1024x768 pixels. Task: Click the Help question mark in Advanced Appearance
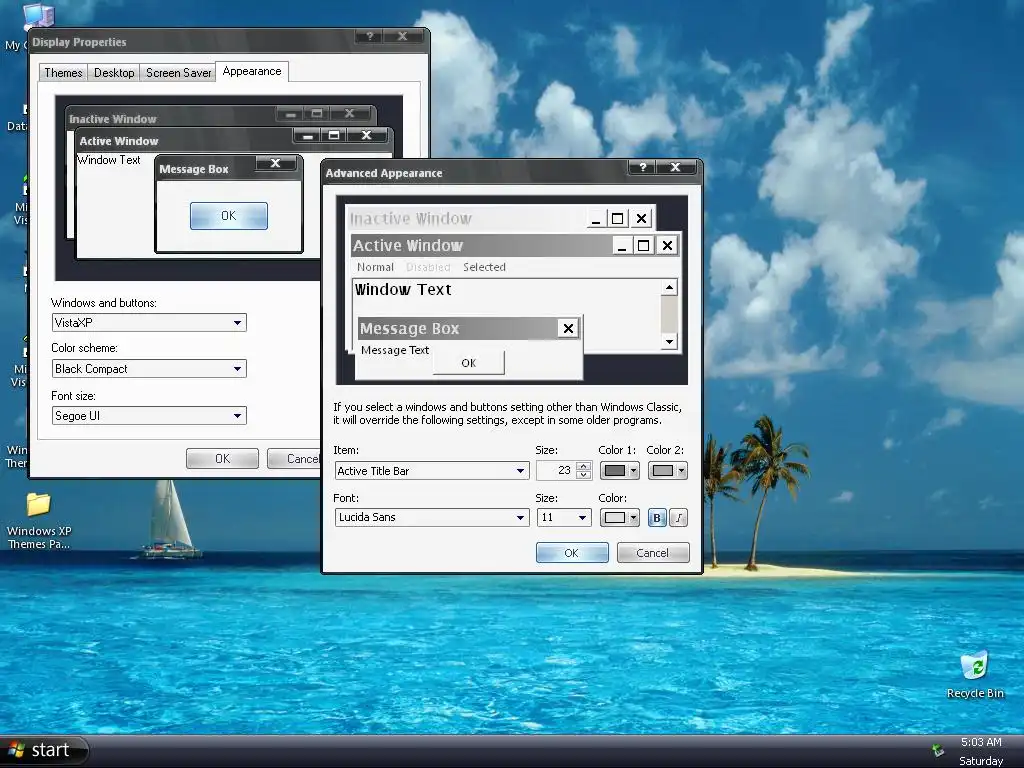[643, 167]
